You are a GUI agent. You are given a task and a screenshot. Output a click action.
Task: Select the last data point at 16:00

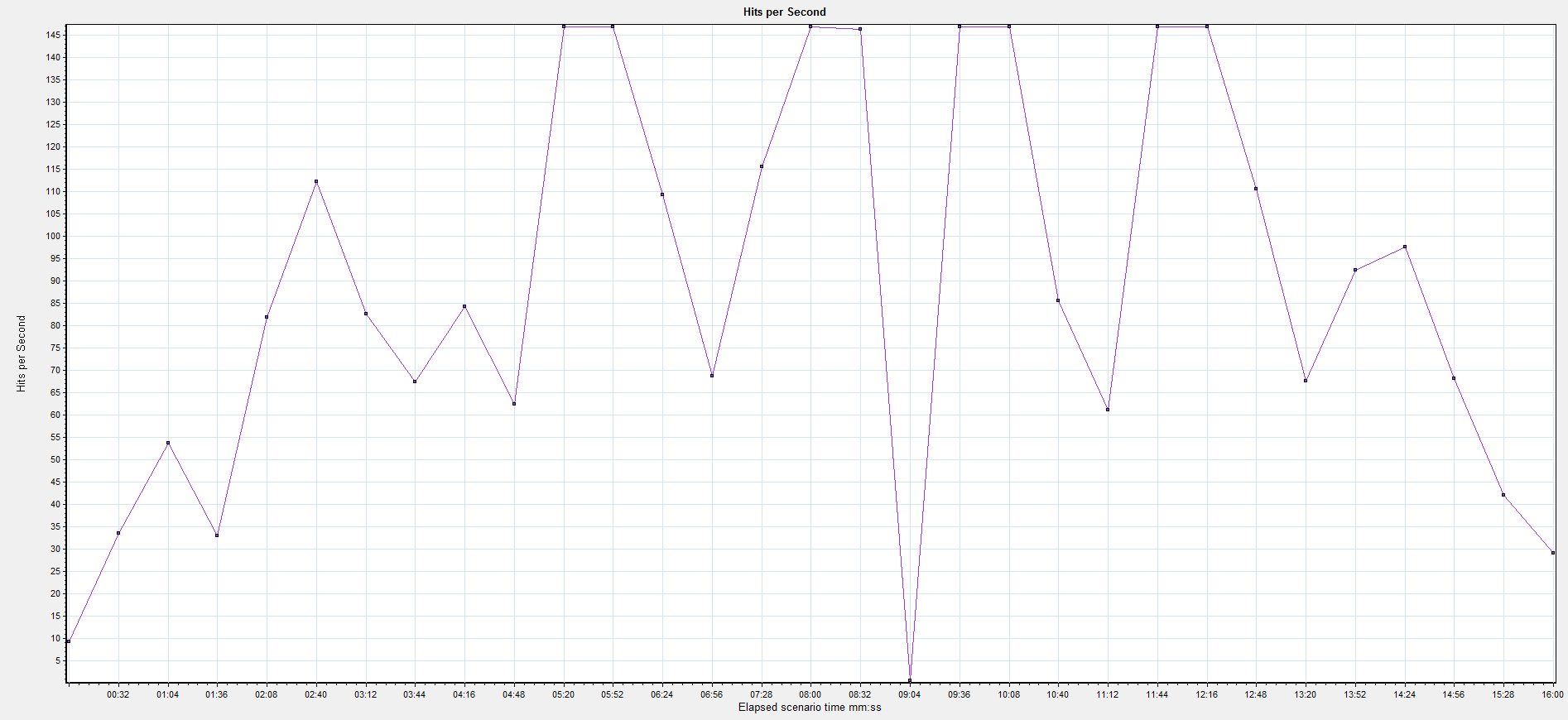pos(1552,553)
